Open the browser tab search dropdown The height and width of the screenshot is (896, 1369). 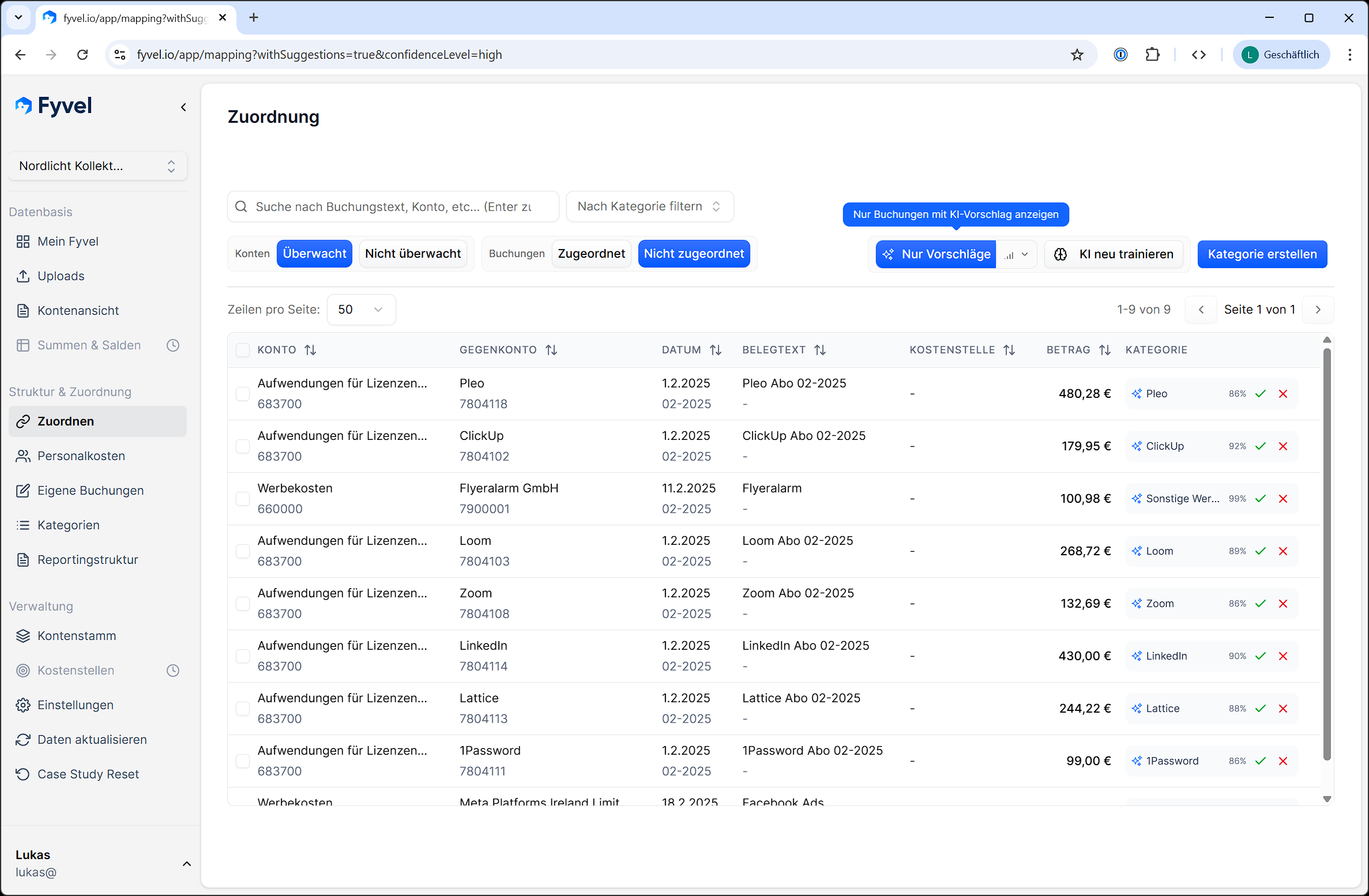click(x=18, y=18)
